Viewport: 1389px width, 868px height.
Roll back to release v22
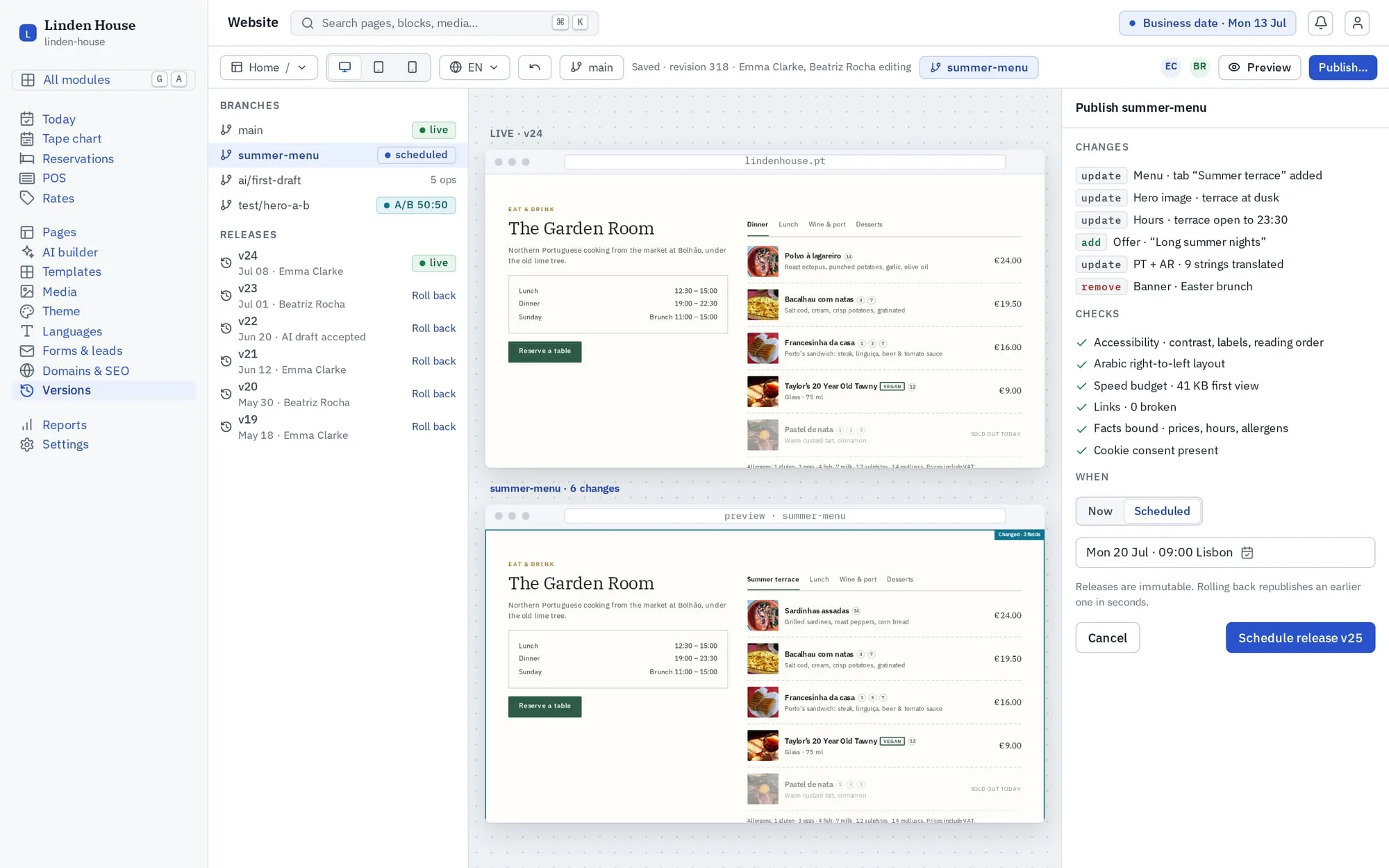click(433, 328)
